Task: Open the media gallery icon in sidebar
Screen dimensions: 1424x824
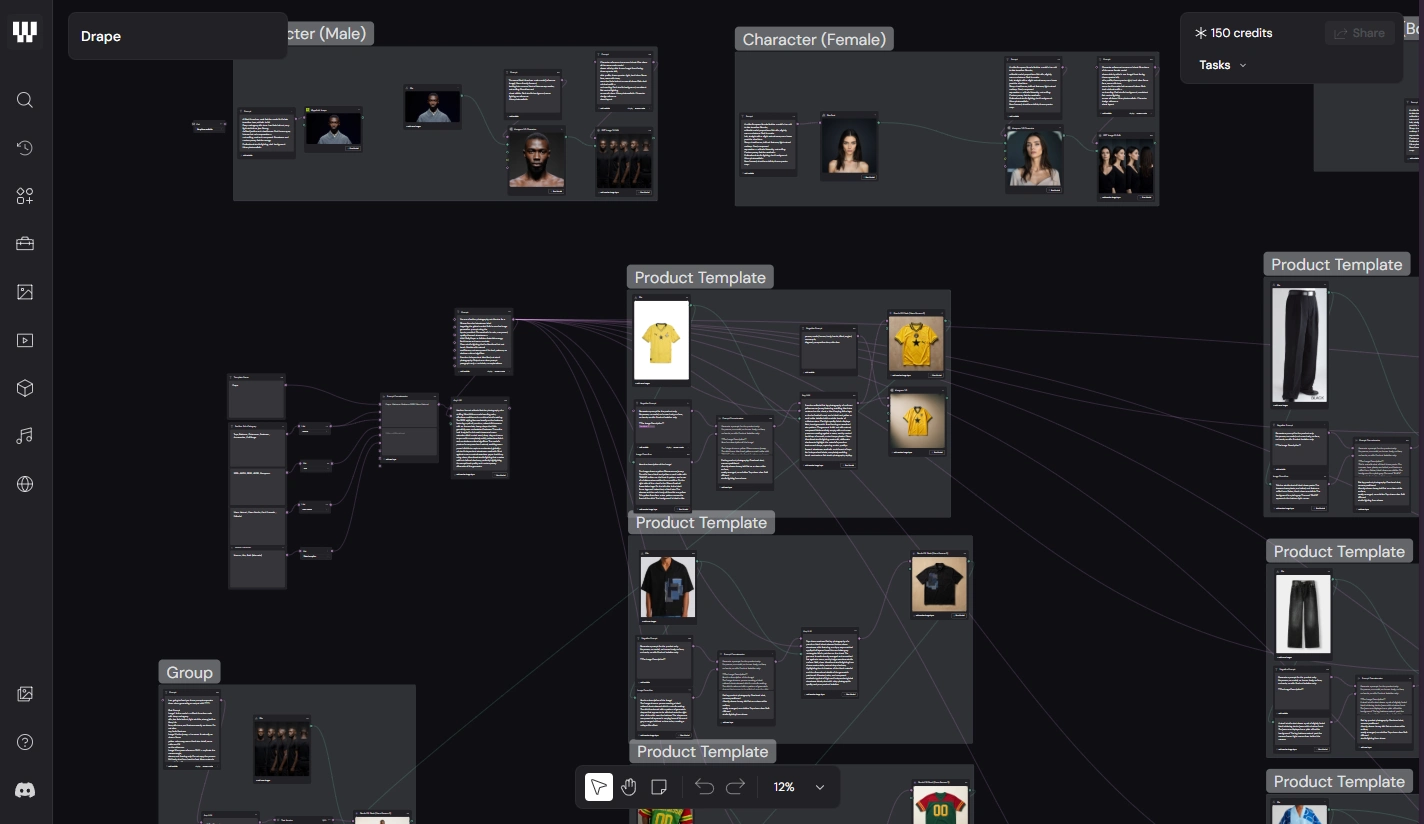Action: tap(25, 694)
